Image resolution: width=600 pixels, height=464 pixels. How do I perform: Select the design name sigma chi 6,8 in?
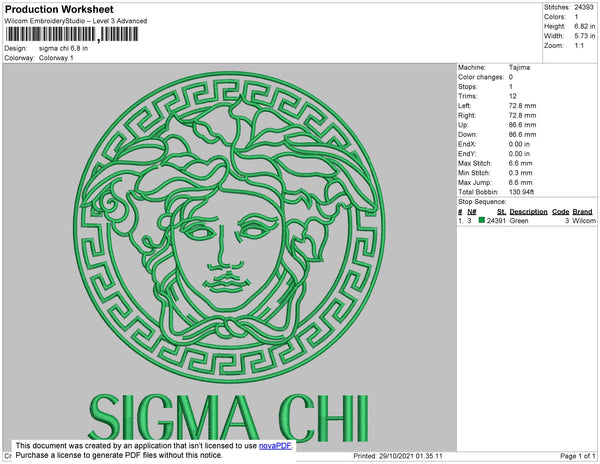click(63, 49)
